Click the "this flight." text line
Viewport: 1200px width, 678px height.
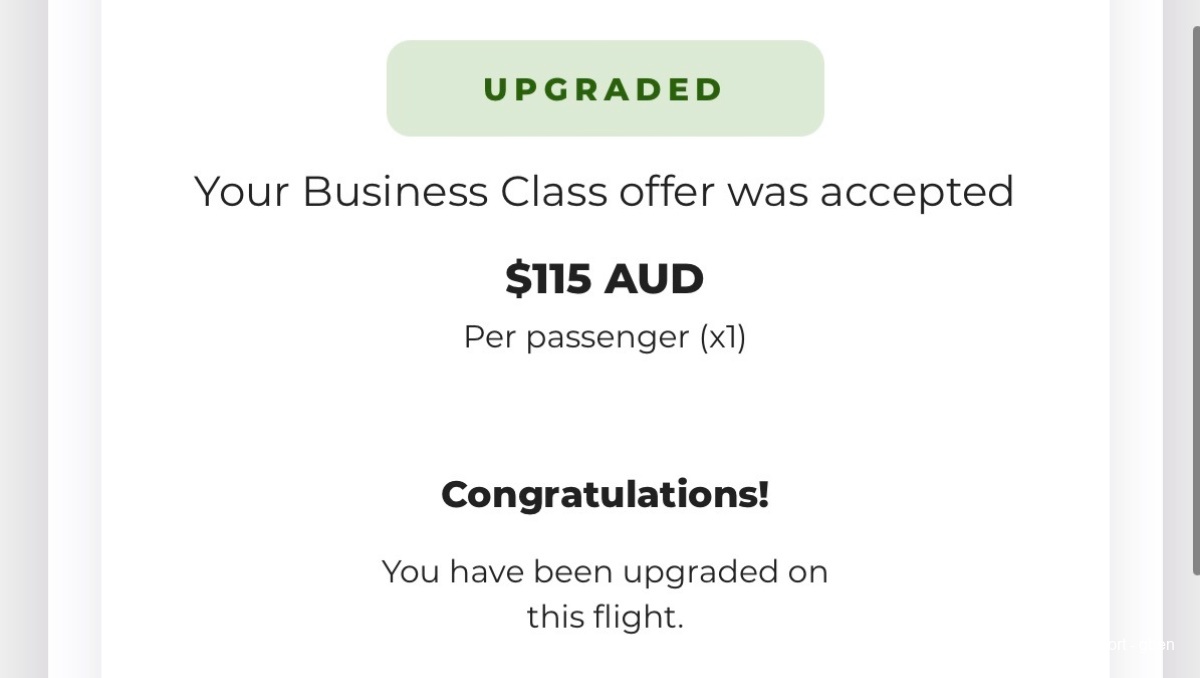(604, 617)
